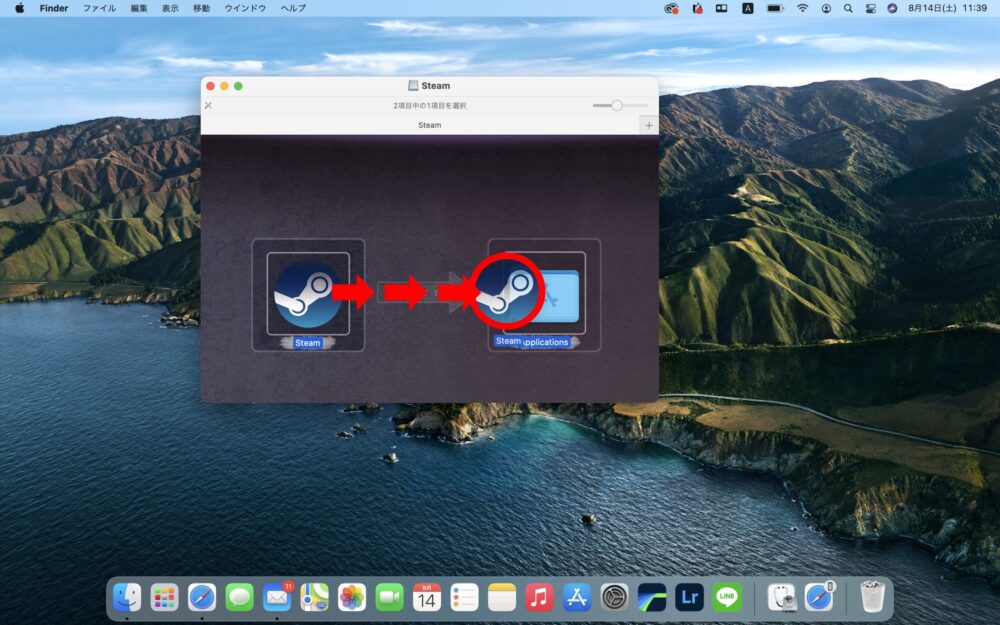This screenshot has width=1000, height=625.
Task: Open Notes from the Dock
Action: 502,598
